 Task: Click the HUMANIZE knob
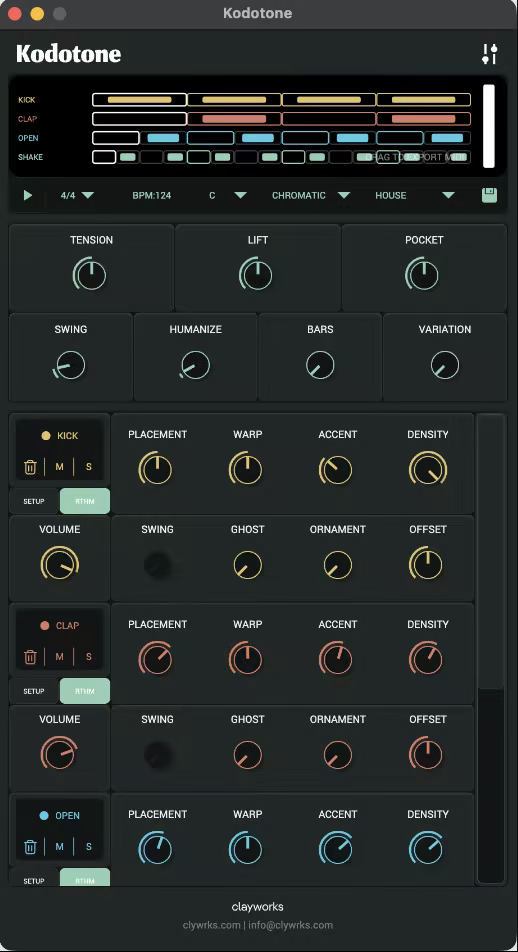point(195,366)
